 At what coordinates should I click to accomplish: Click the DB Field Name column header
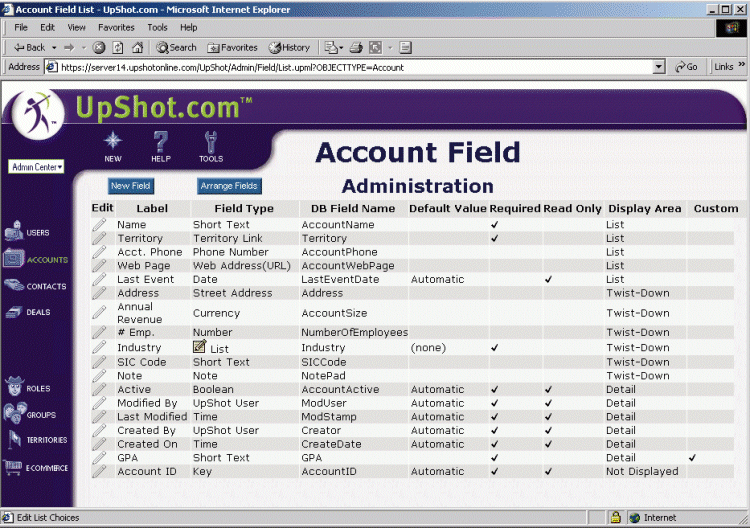(353, 209)
